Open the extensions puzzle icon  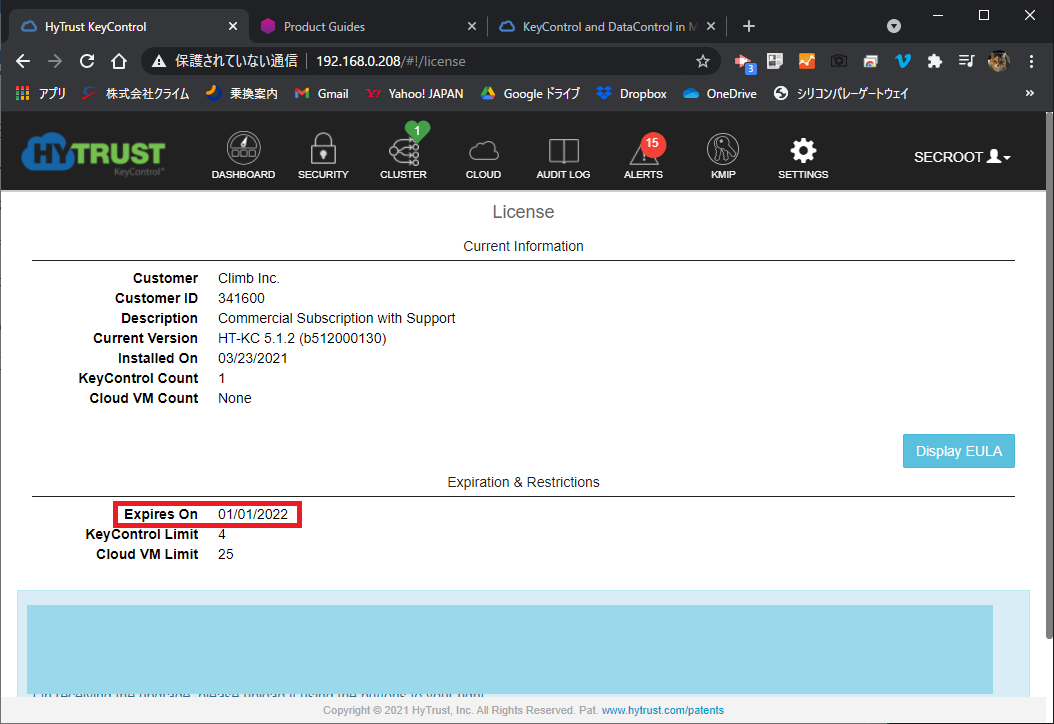coord(934,61)
